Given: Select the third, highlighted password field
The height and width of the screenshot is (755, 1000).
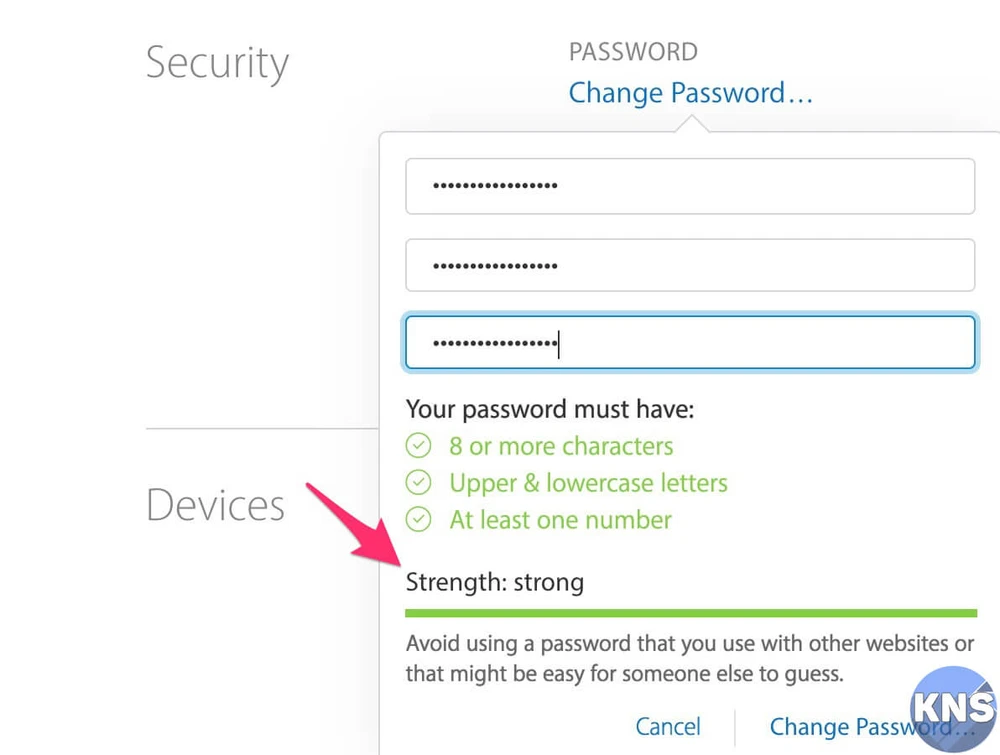Looking at the screenshot, I should tap(690, 343).
